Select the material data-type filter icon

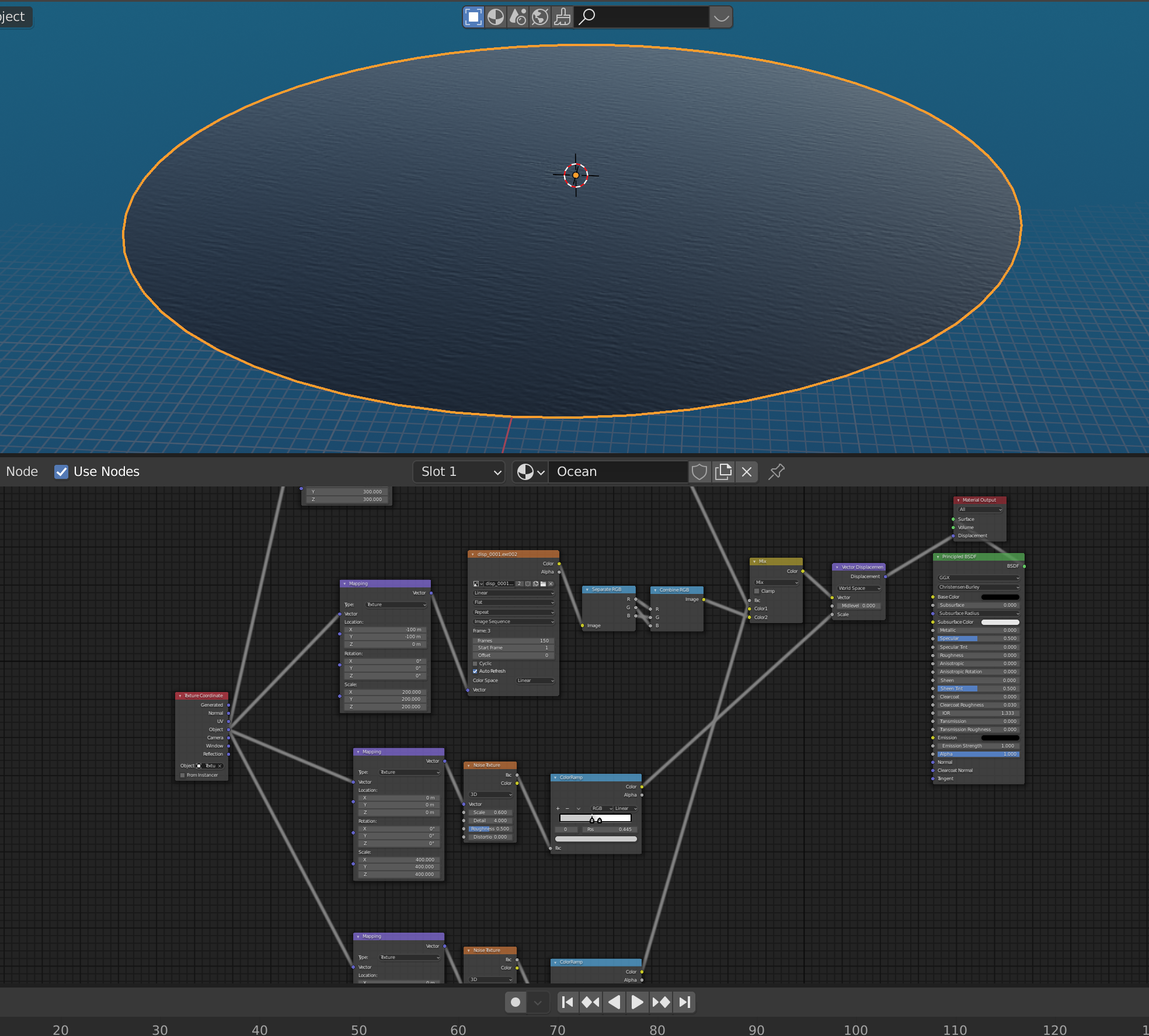(x=496, y=17)
